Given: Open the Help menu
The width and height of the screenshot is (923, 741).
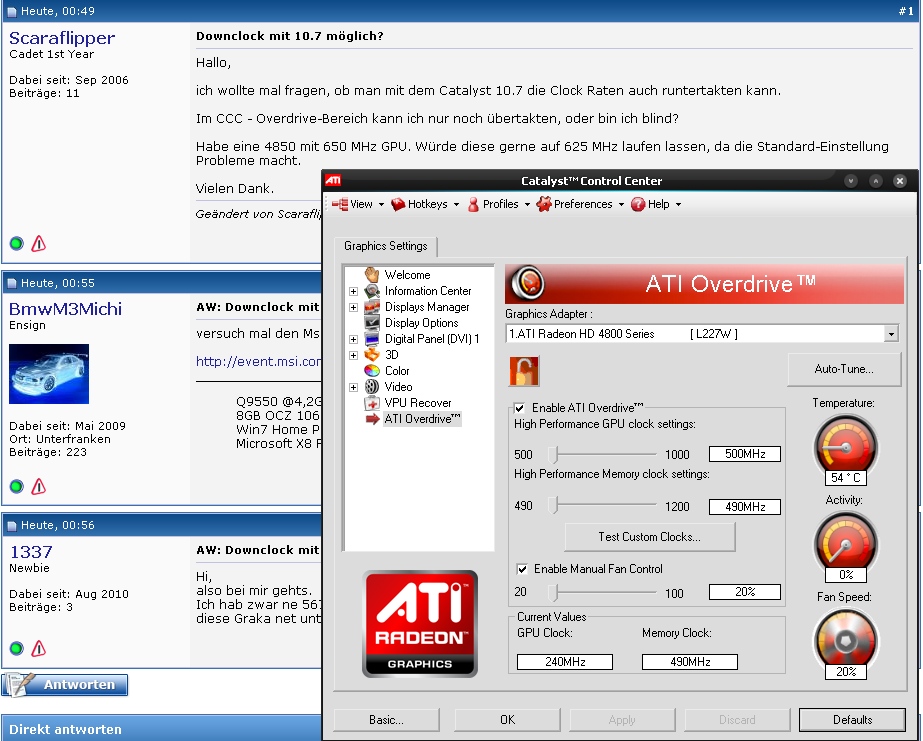Looking at the screenshot, I should pyautogui.click(x=658, y=204).
